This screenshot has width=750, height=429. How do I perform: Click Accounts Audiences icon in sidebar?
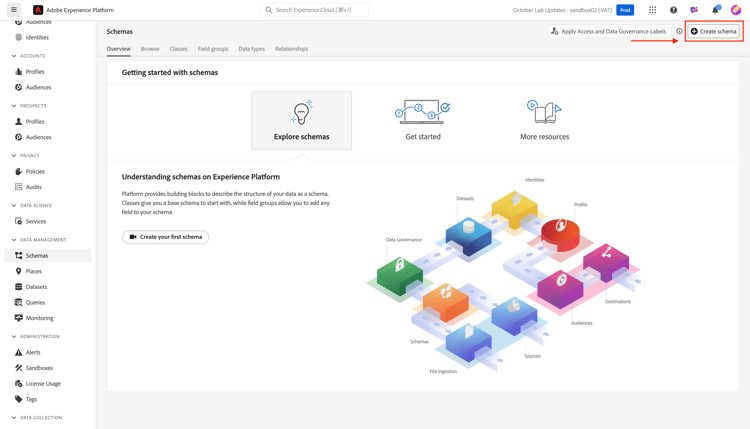19,87
